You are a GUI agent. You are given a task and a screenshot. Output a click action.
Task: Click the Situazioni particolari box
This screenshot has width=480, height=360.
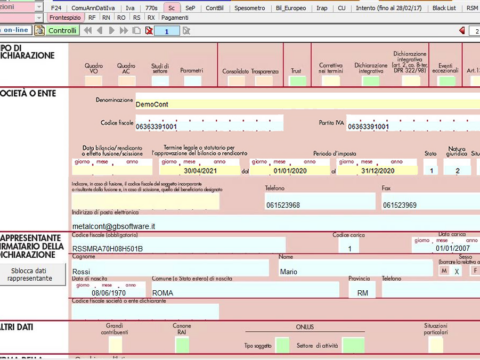click(436, 345)
